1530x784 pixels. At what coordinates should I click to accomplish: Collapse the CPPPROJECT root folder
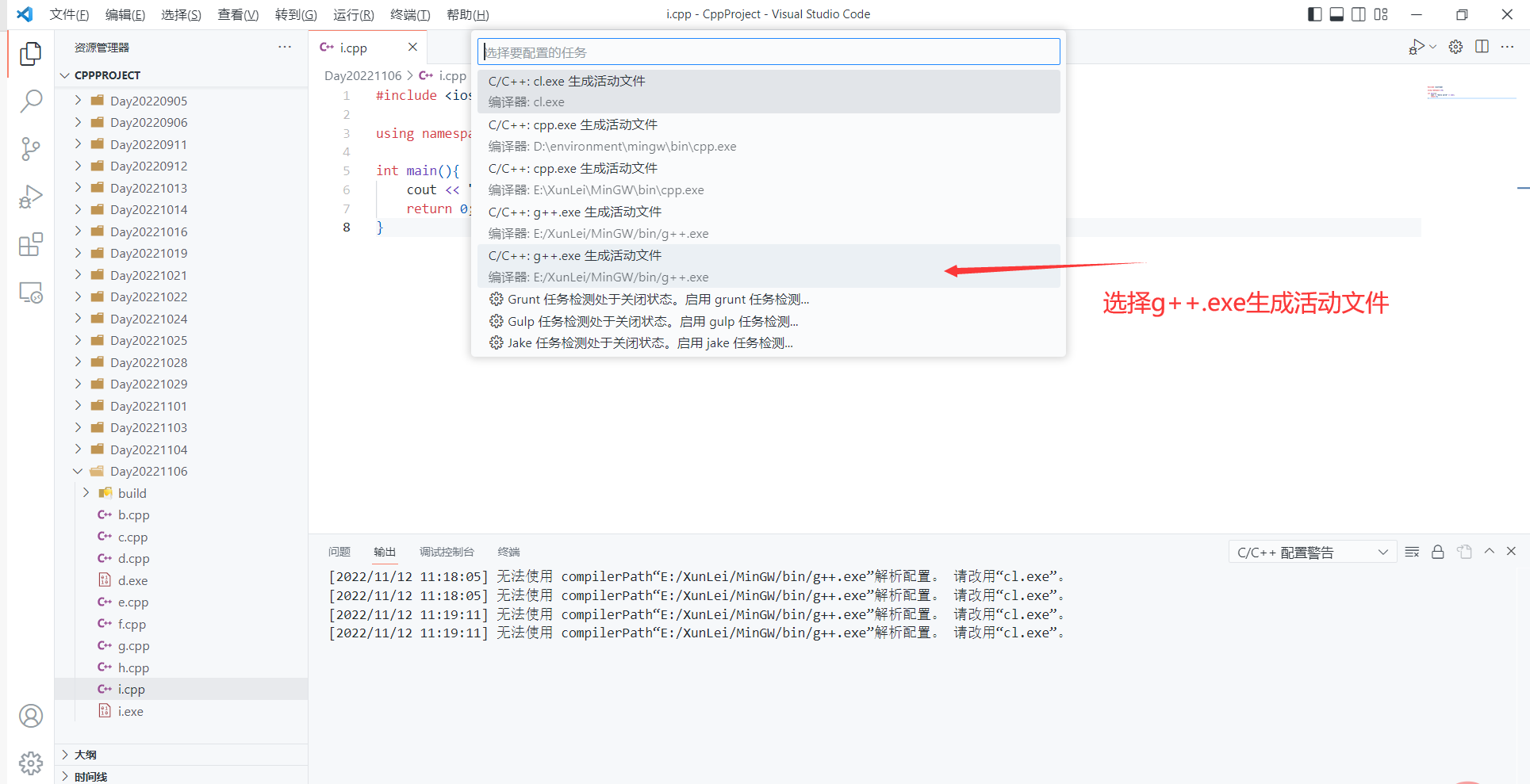tap(181, 75)
